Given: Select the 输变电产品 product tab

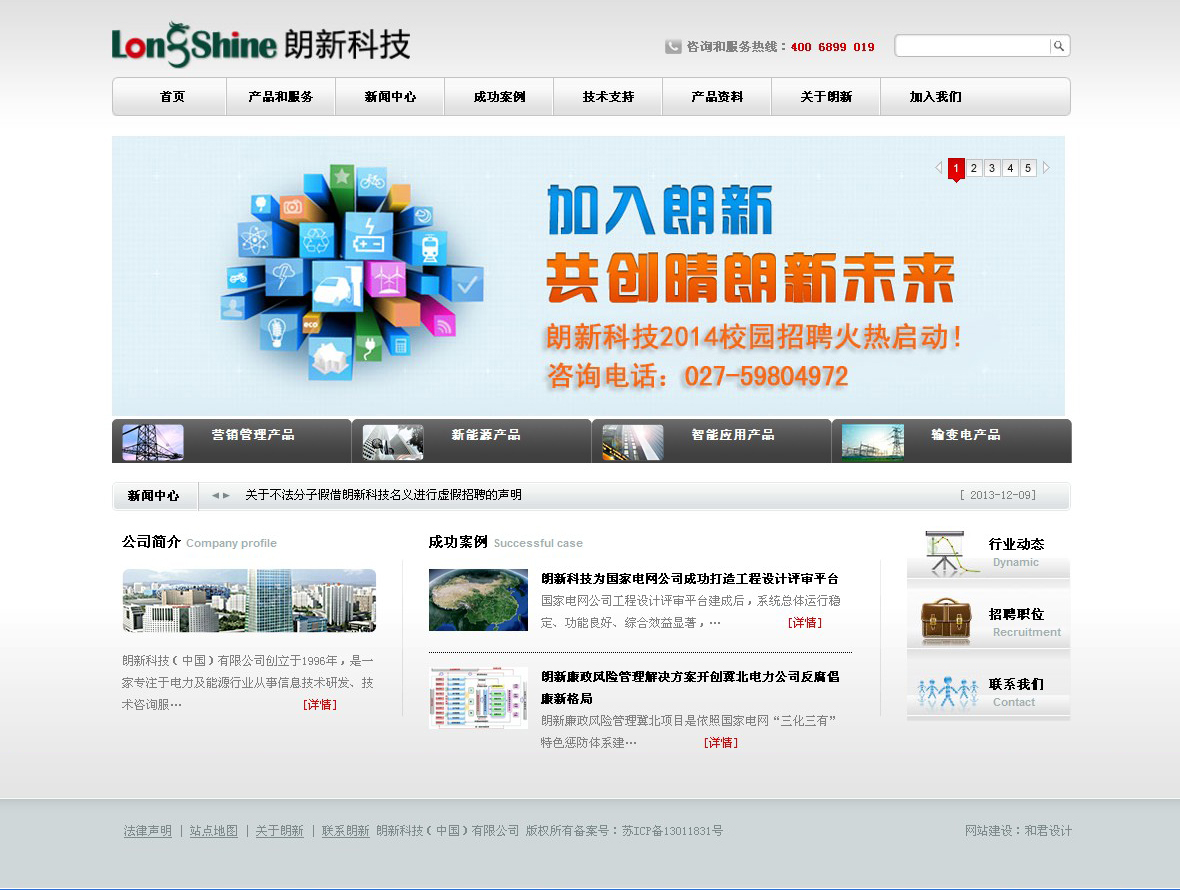Looking at the screenshot, I should pos(952,441).
